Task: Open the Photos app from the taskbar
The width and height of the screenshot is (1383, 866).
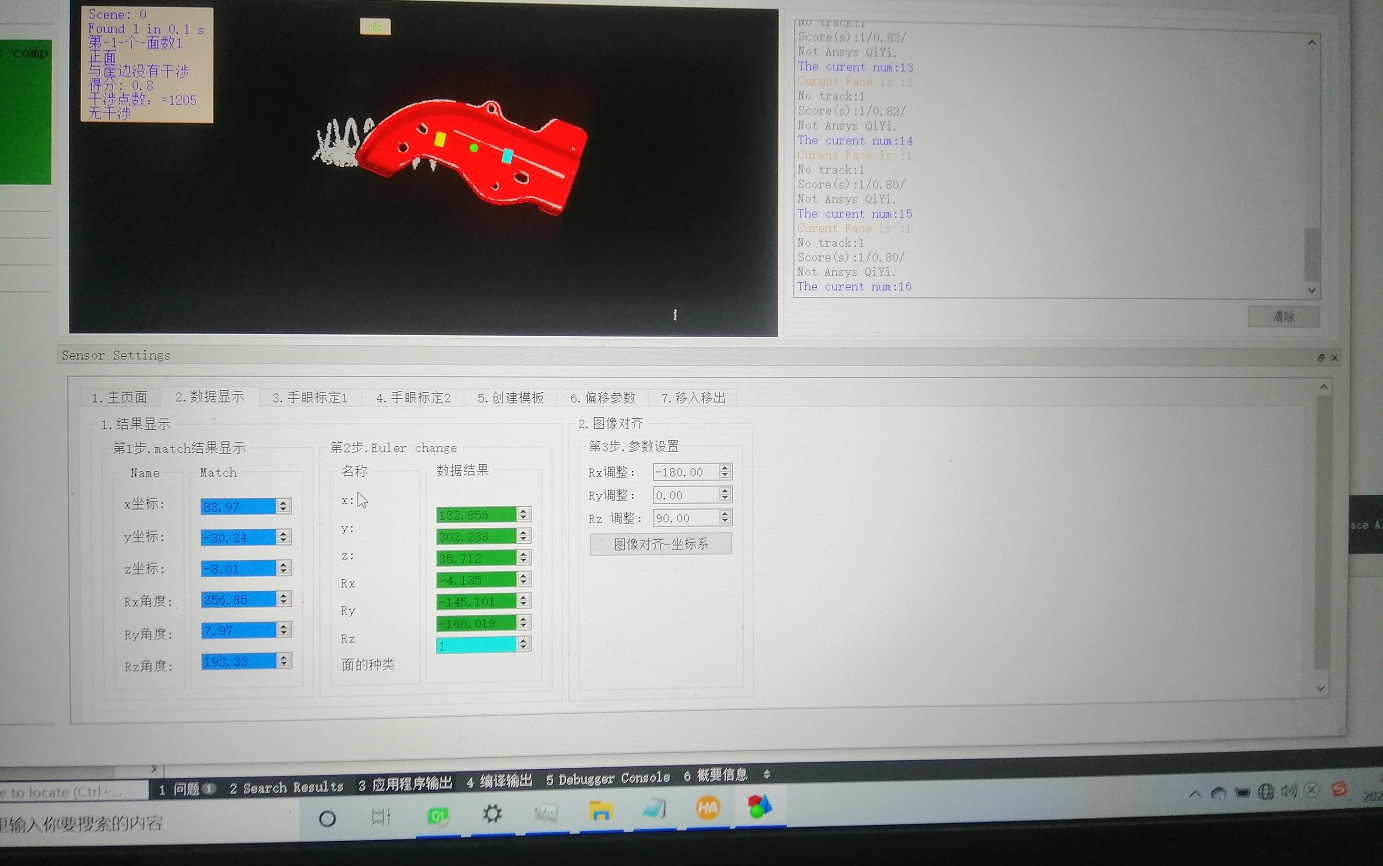Action: [546, 813]
